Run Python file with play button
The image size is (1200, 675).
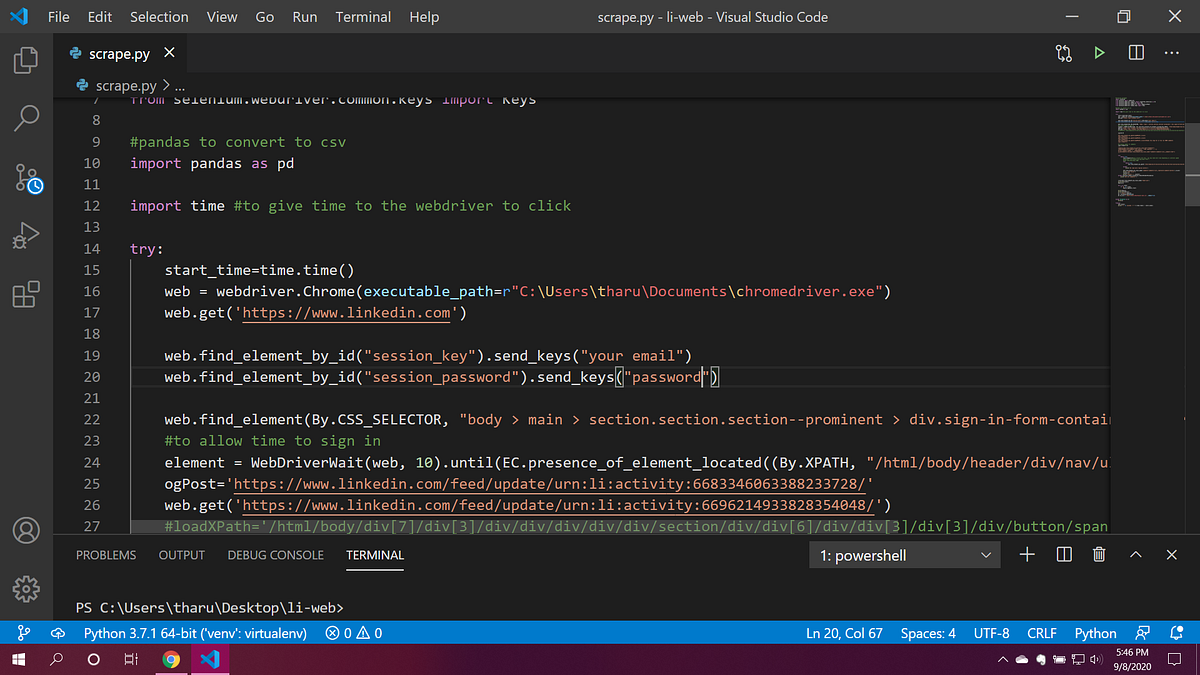coord(1100,53)
